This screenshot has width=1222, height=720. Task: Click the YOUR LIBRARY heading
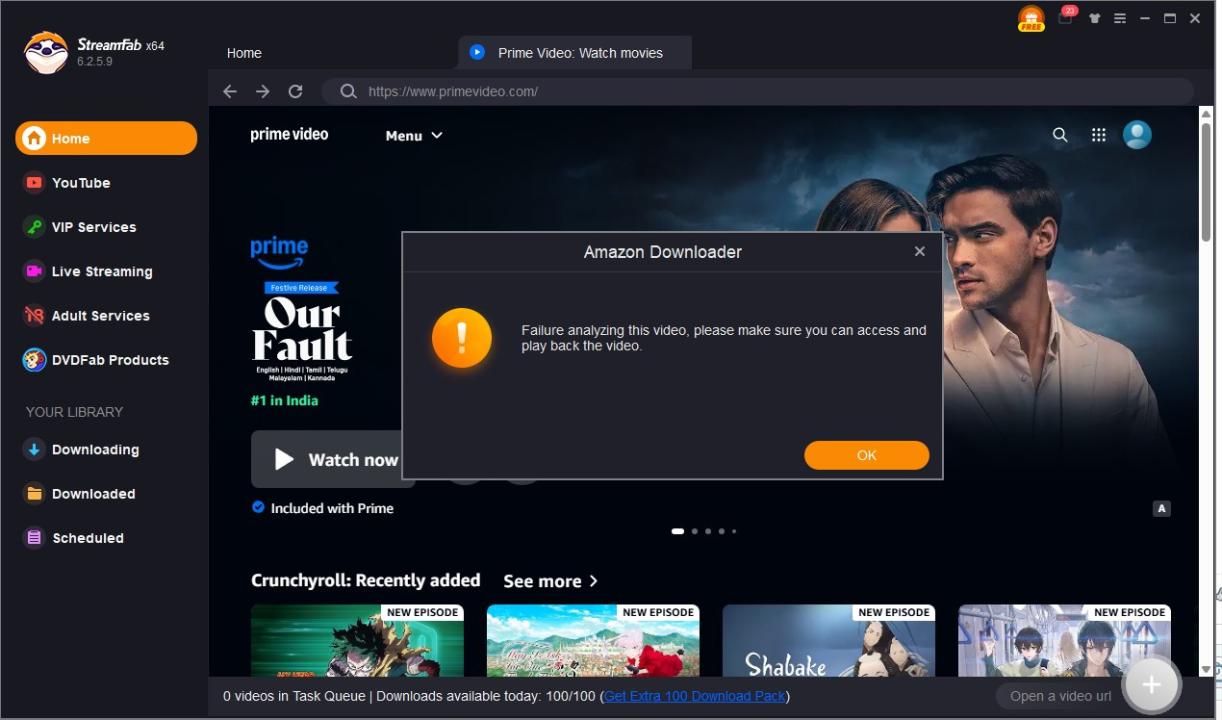coord(74,412)
